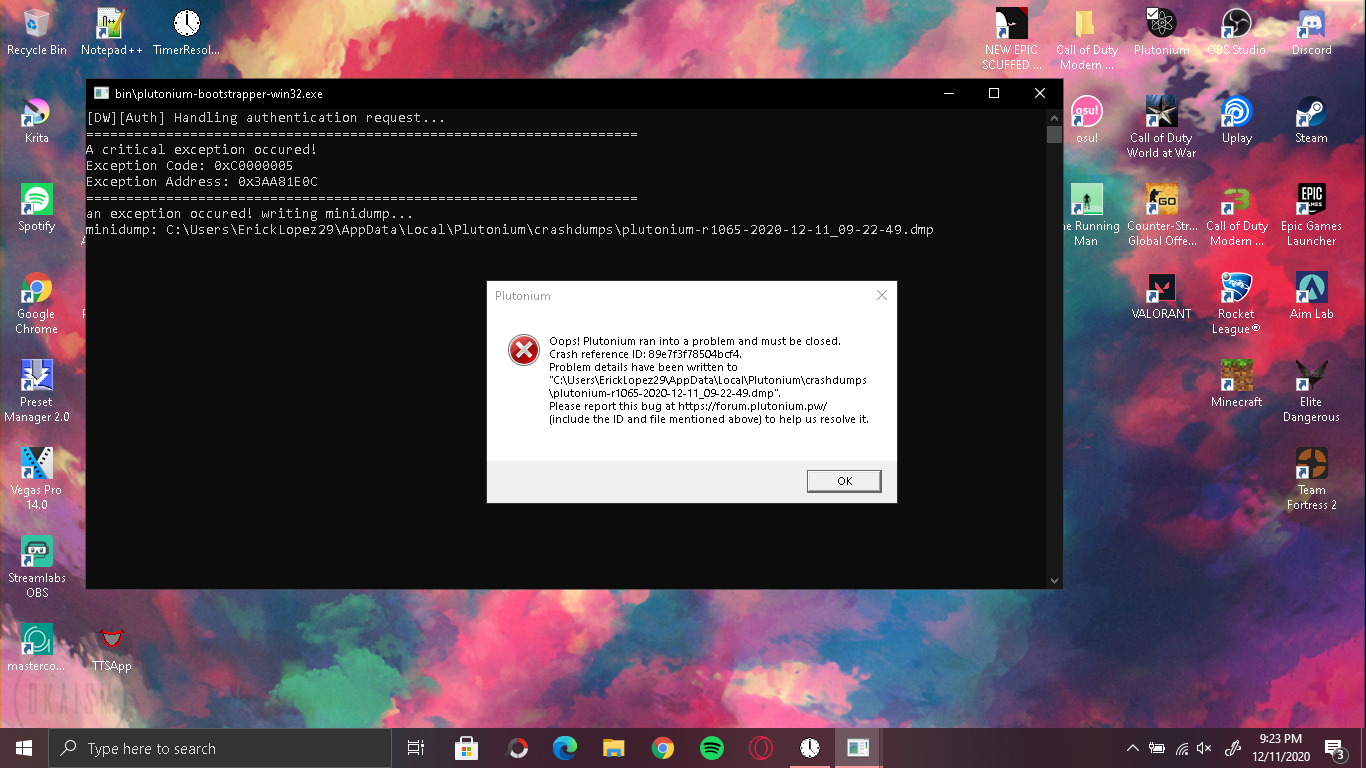The height and width of the screenshot is (768, 1366).
Task: Click the forum.plutonium.pw report line
Action: (x=688, y=406)
